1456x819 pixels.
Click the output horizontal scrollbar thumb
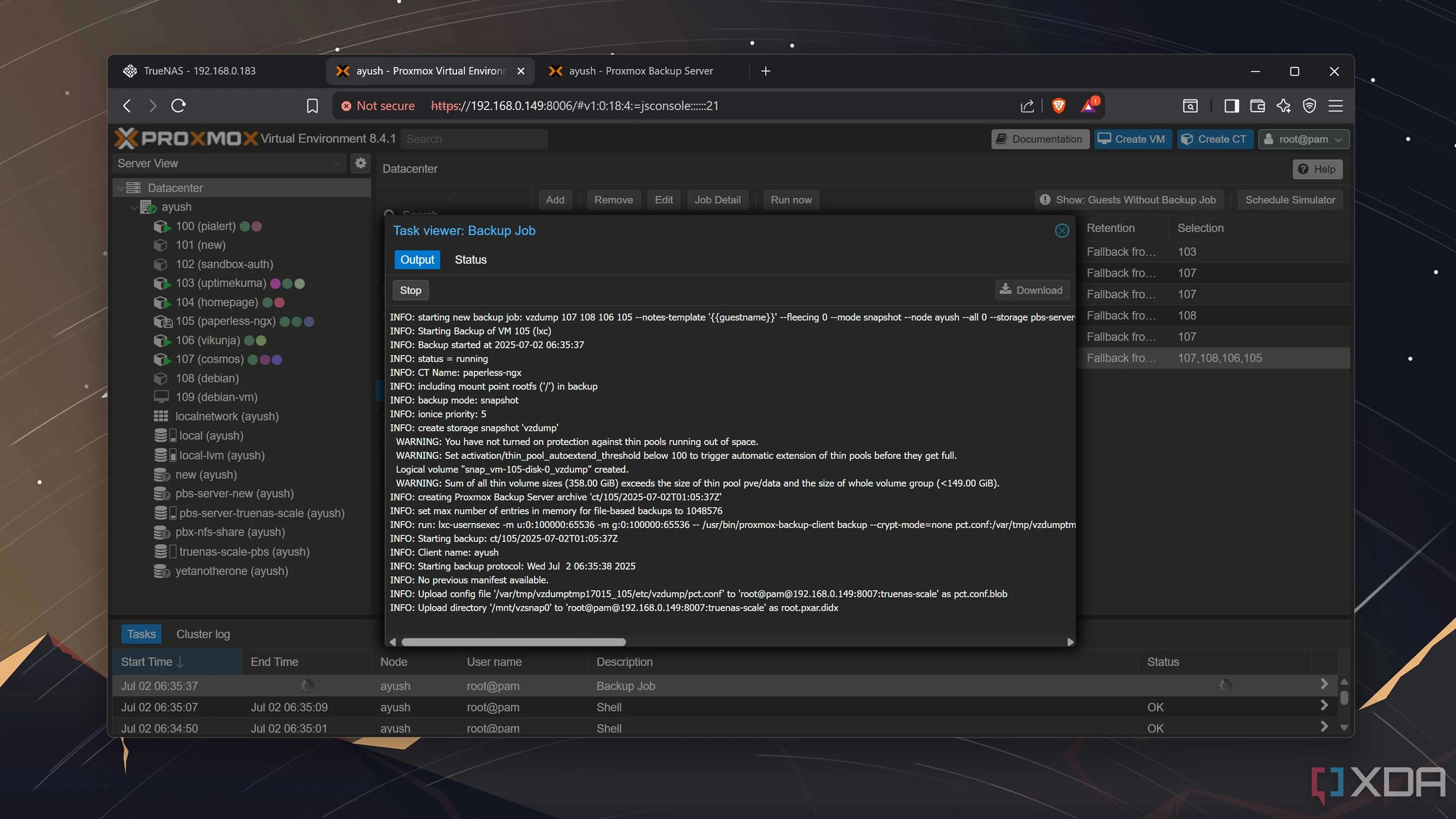pyautogui.click(x=513, y=642)
